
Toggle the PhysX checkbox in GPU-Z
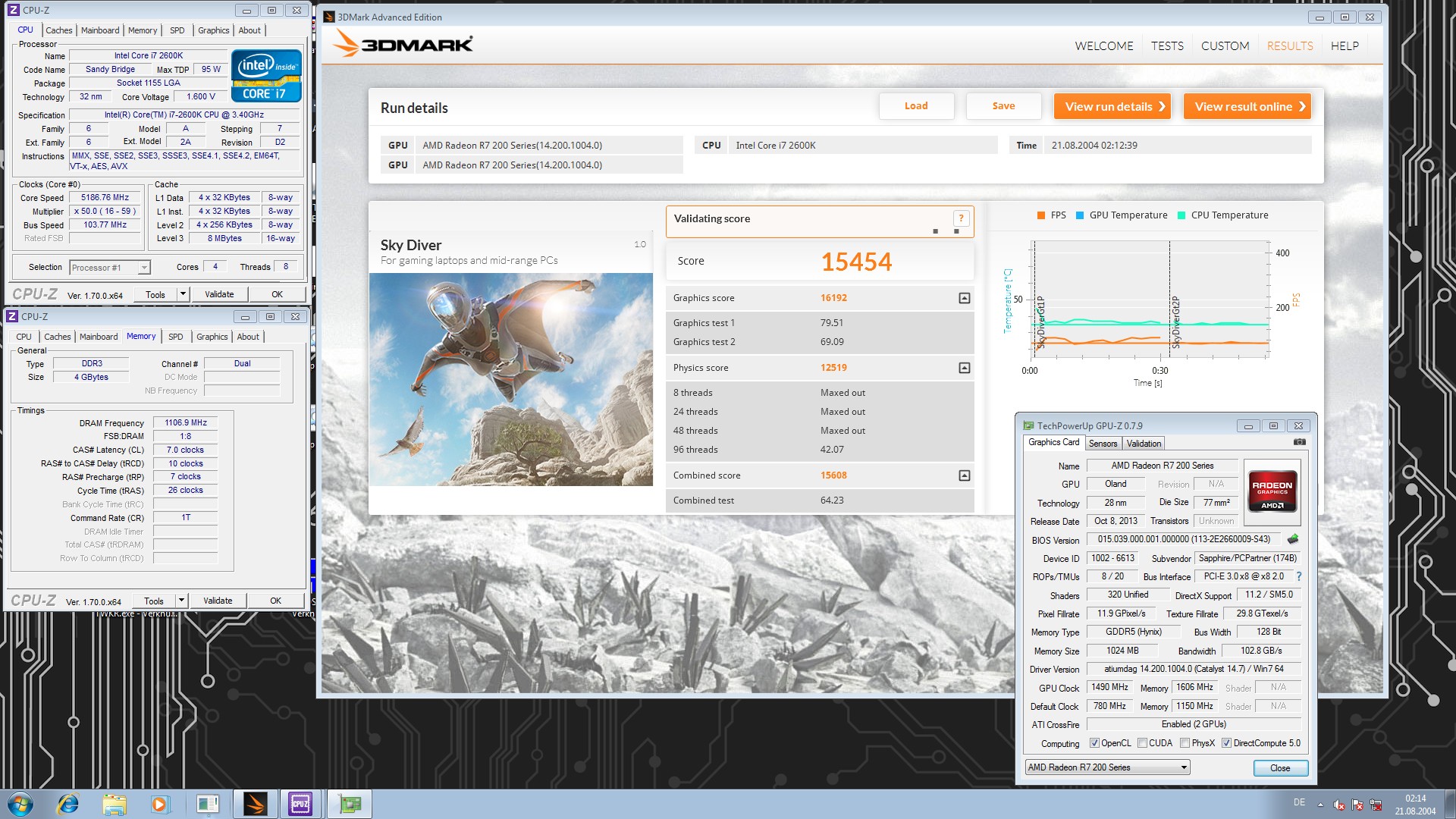pyautogui.click(x=1185, y=743)
